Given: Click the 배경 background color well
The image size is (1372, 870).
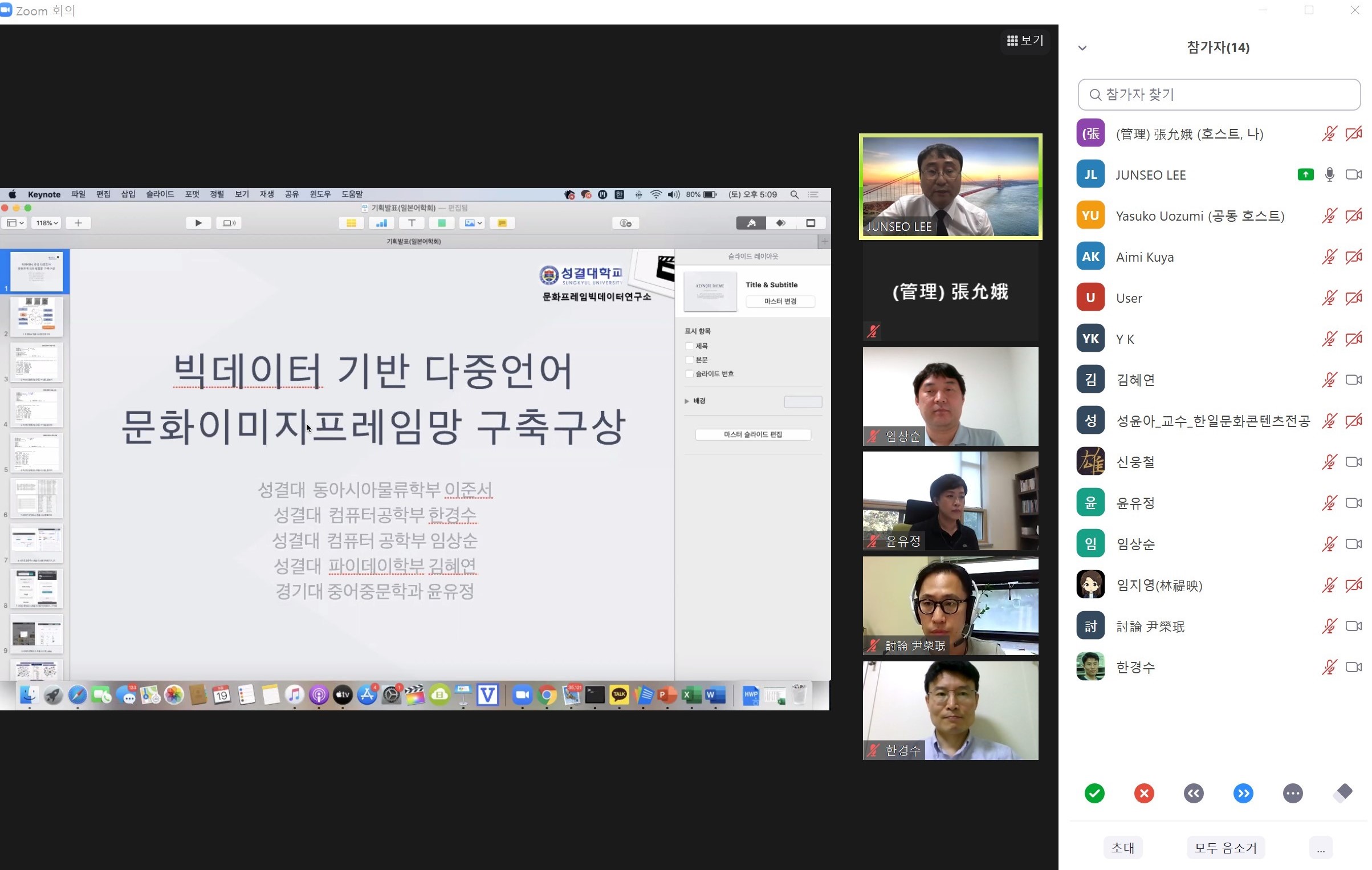Looking at the screenshot, I should coord(802,401).
